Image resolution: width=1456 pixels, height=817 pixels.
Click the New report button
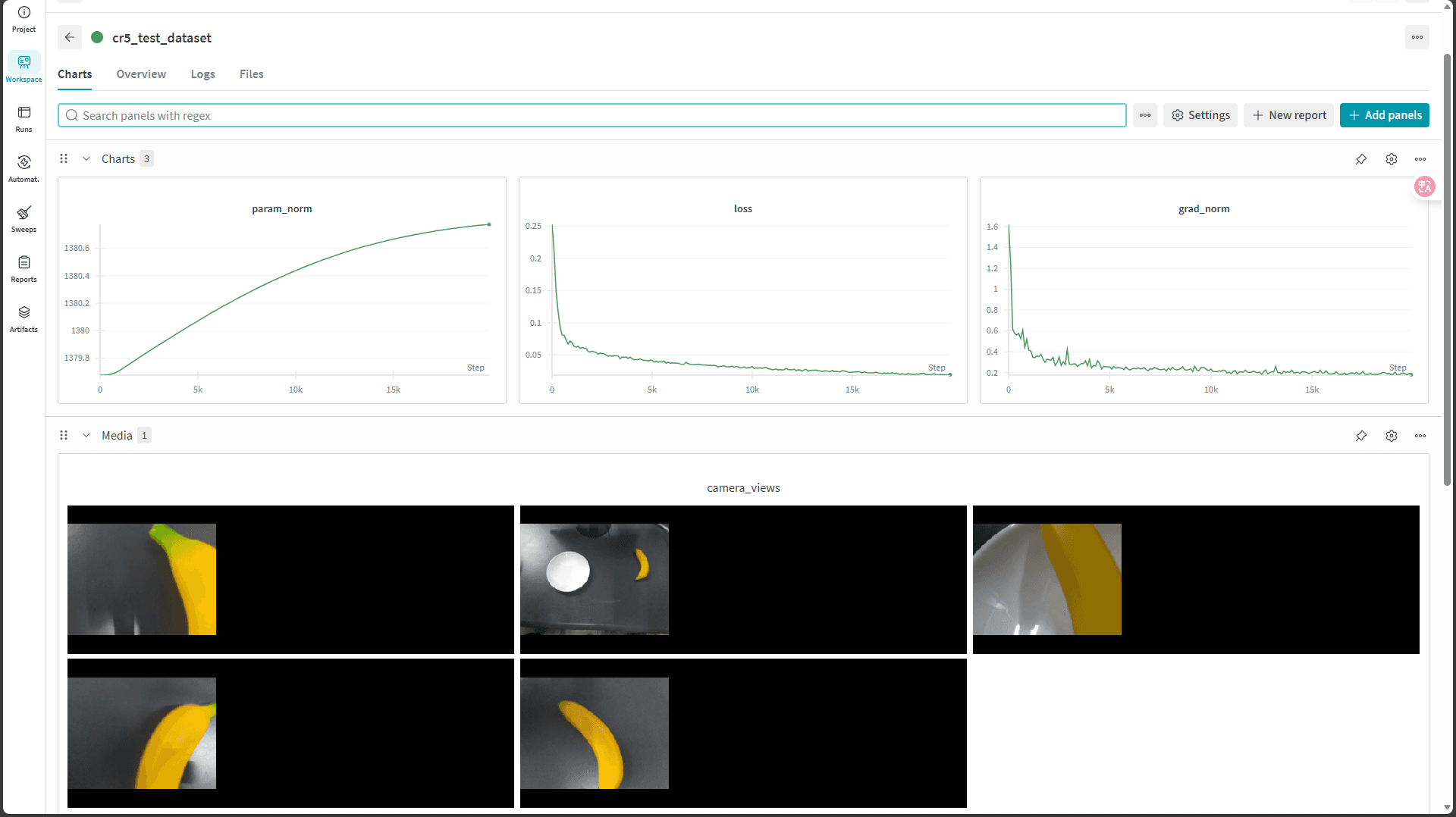tap(1288, 115)
